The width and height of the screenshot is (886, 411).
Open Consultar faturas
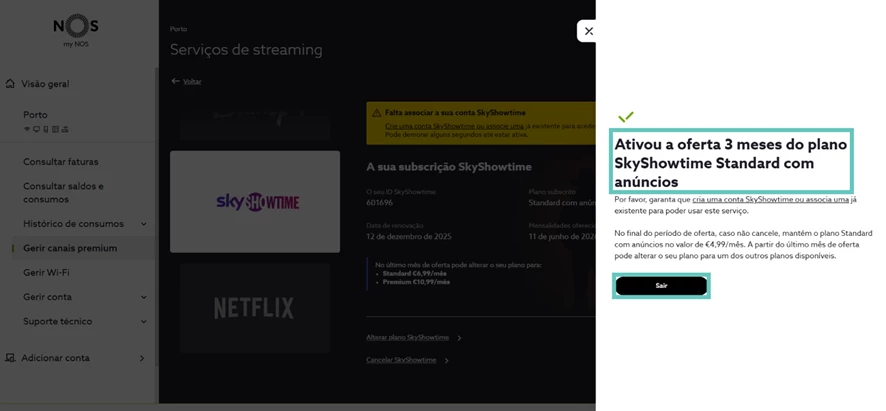(60, 162)
